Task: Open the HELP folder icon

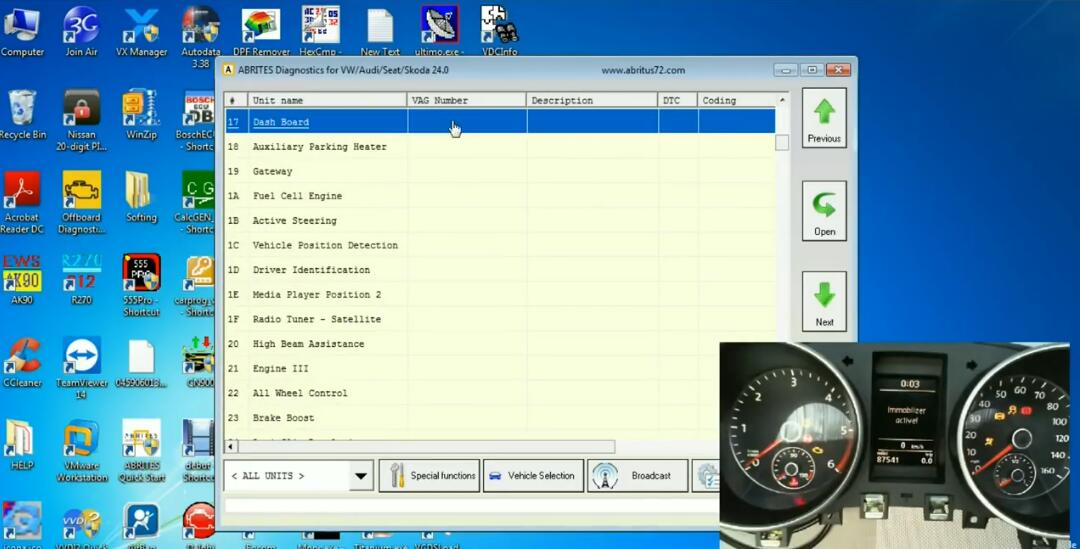Action: pos(22,444)
